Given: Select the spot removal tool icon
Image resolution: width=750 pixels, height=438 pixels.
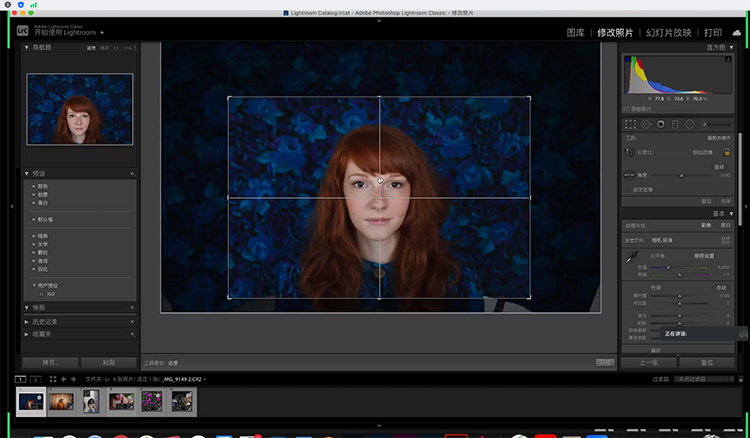Looking at the screenshot, I should tap(645, 124).
